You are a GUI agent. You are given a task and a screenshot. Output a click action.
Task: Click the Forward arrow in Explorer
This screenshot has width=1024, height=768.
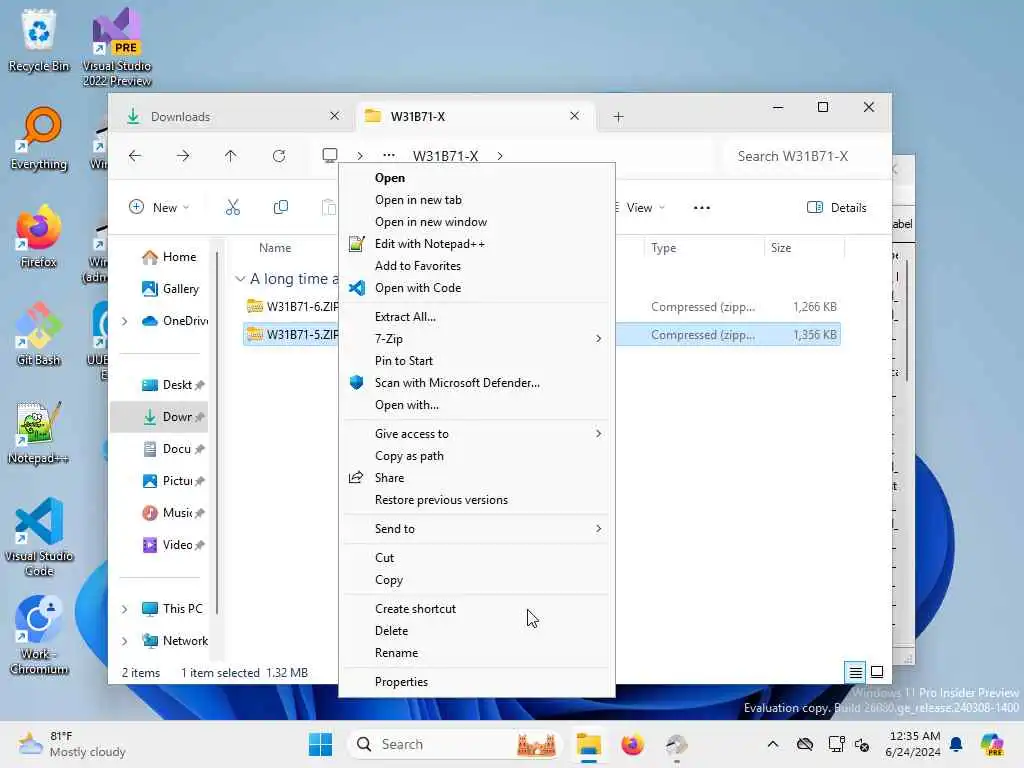point(184,155)
